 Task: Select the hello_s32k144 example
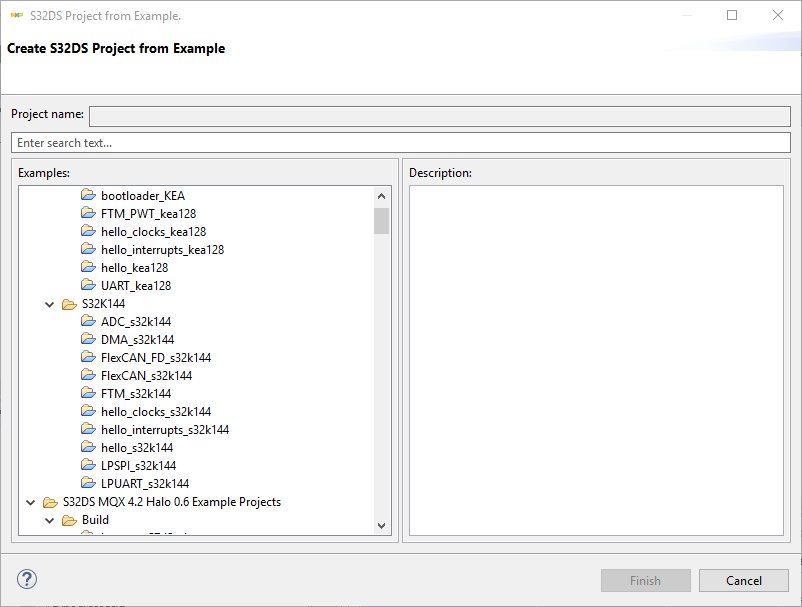(x=137, y=447)
